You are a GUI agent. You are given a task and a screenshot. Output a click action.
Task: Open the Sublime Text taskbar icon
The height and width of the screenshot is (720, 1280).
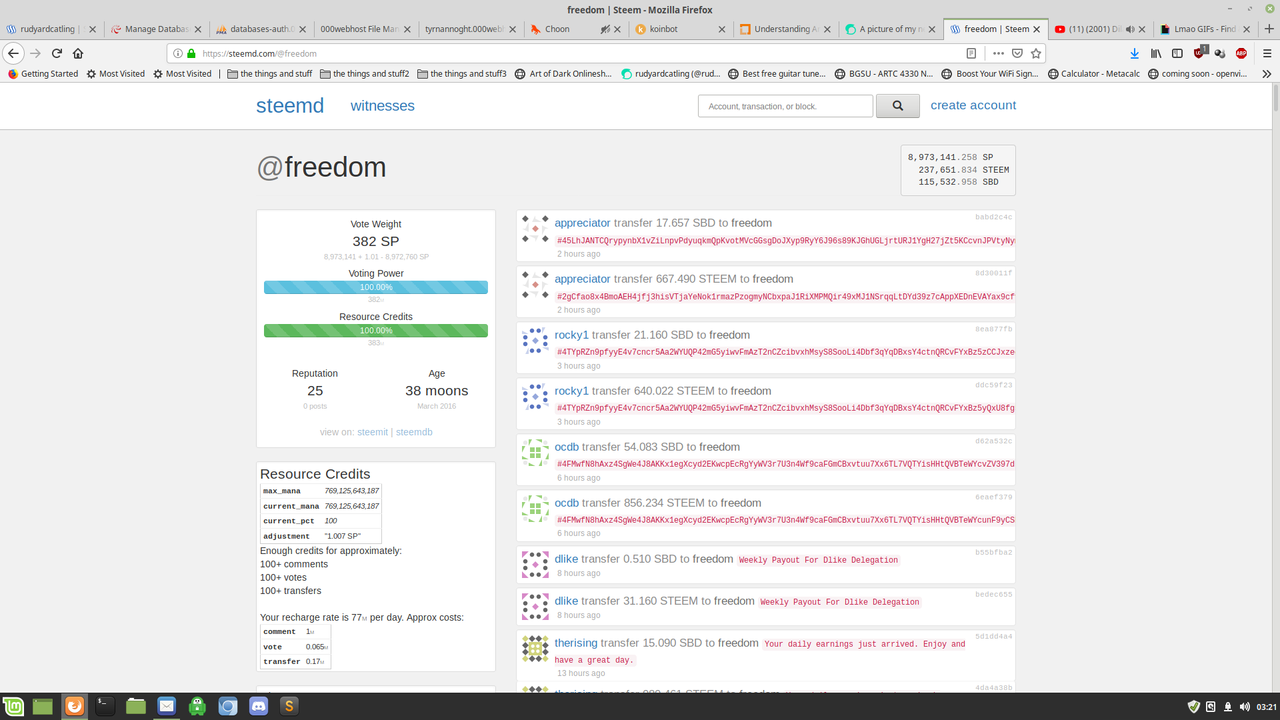(290, 706)
